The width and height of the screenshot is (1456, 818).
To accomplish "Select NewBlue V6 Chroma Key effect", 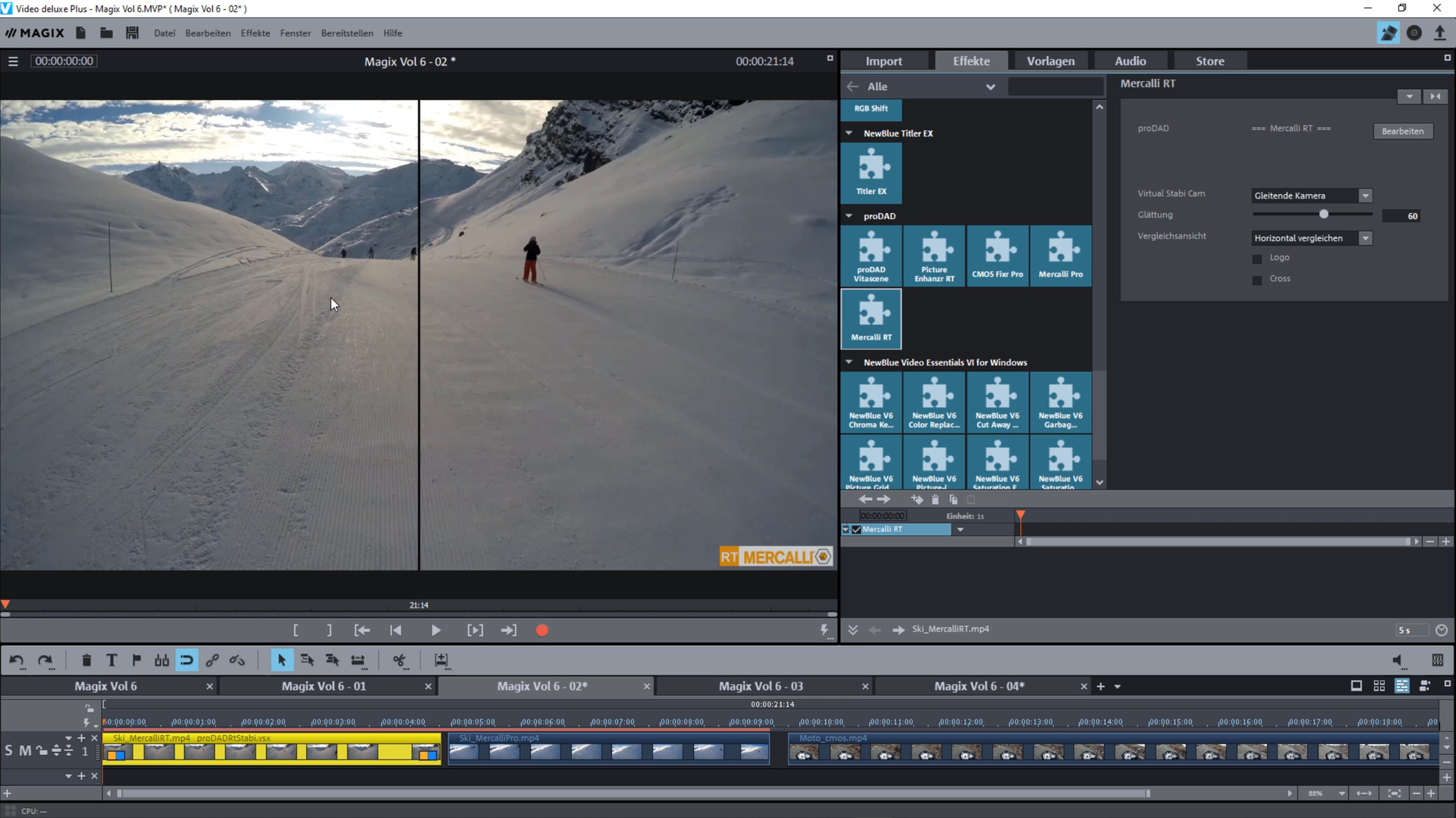I will click(x=871, y=402).
